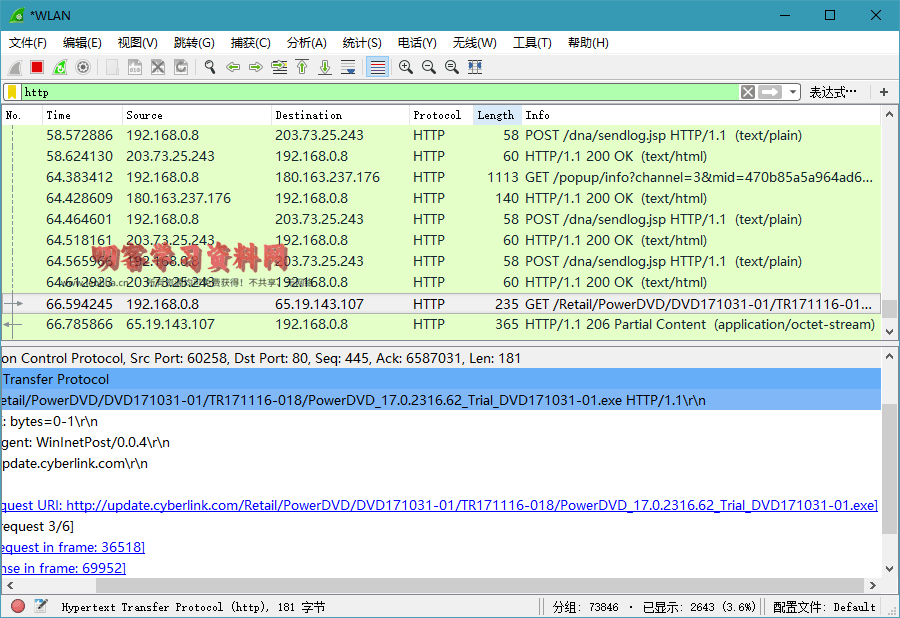Screen dimensions: 900x618
Task: Restart the current capture
Action: coord(60,67)
